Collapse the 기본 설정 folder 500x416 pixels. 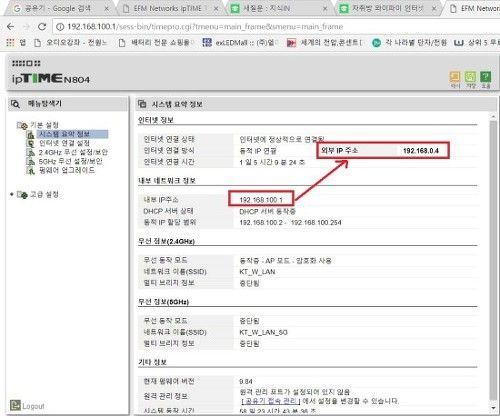(x=22, y=125)
